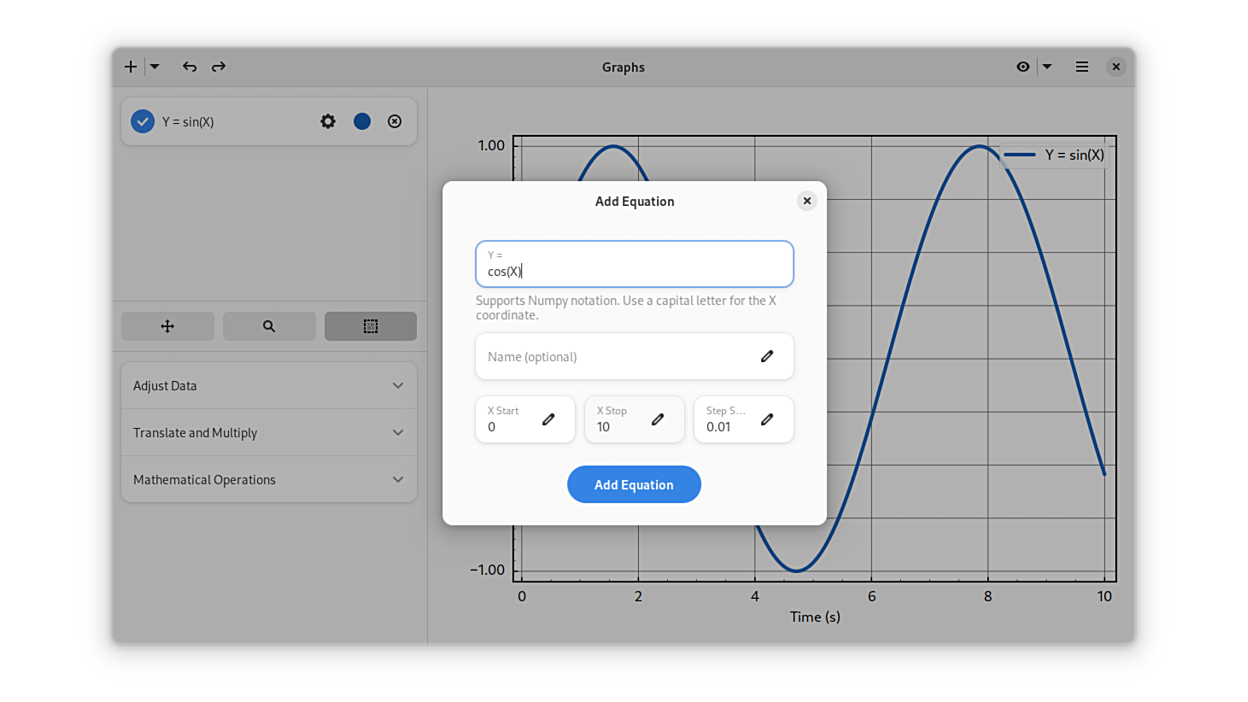Open the settings gear for Y = sin(X)
1248x702 pixels.
point(328,122)
